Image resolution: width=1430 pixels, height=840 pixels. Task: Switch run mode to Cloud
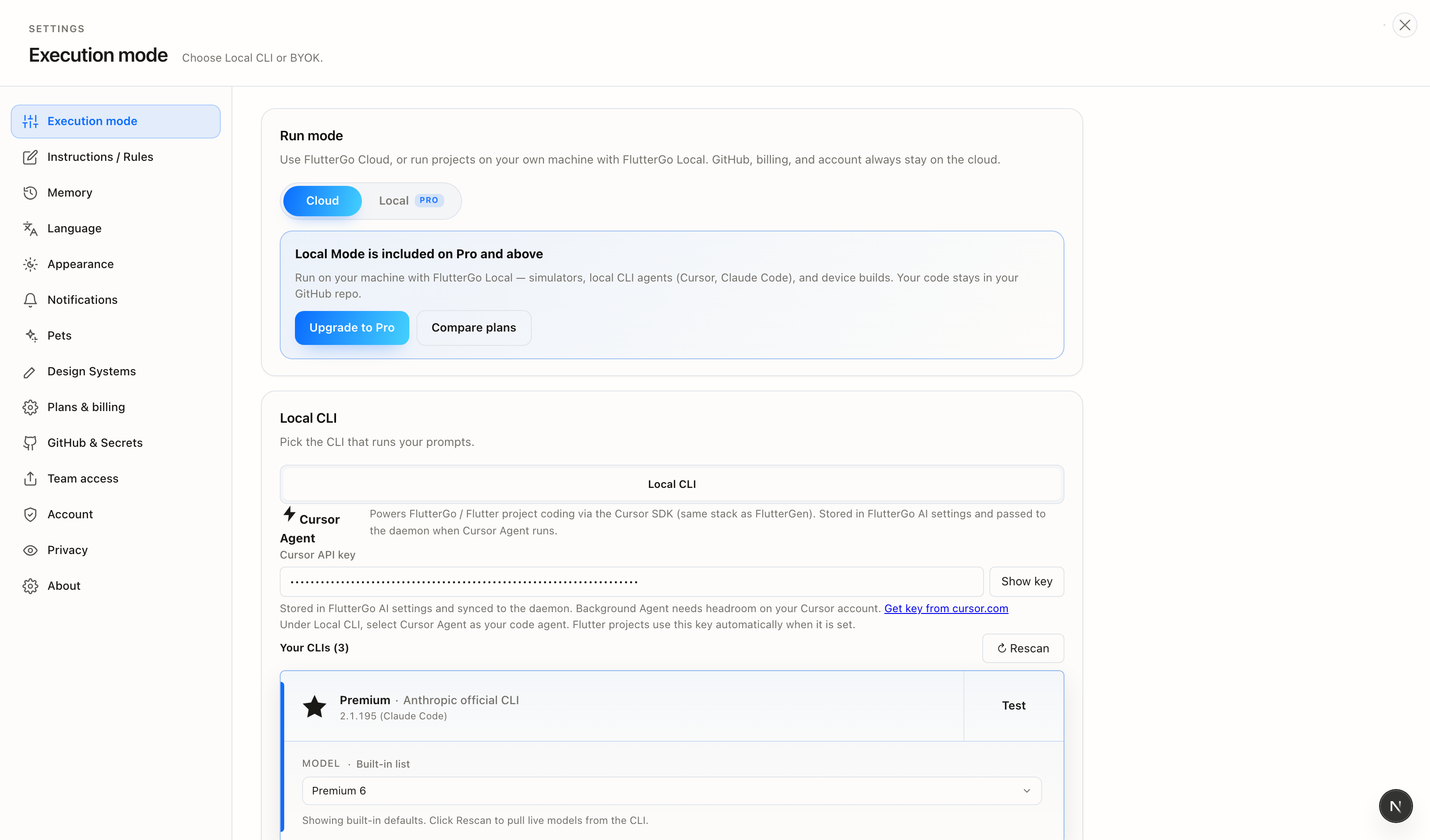pos(322,201)
